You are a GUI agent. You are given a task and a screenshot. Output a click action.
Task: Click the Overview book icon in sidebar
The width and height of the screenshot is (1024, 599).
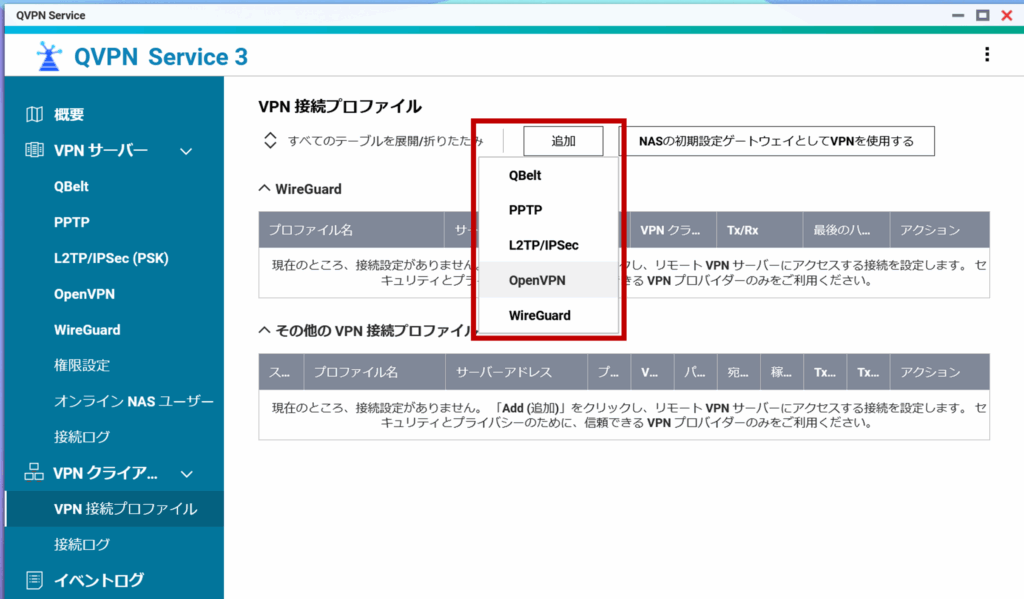click(35, 114)
